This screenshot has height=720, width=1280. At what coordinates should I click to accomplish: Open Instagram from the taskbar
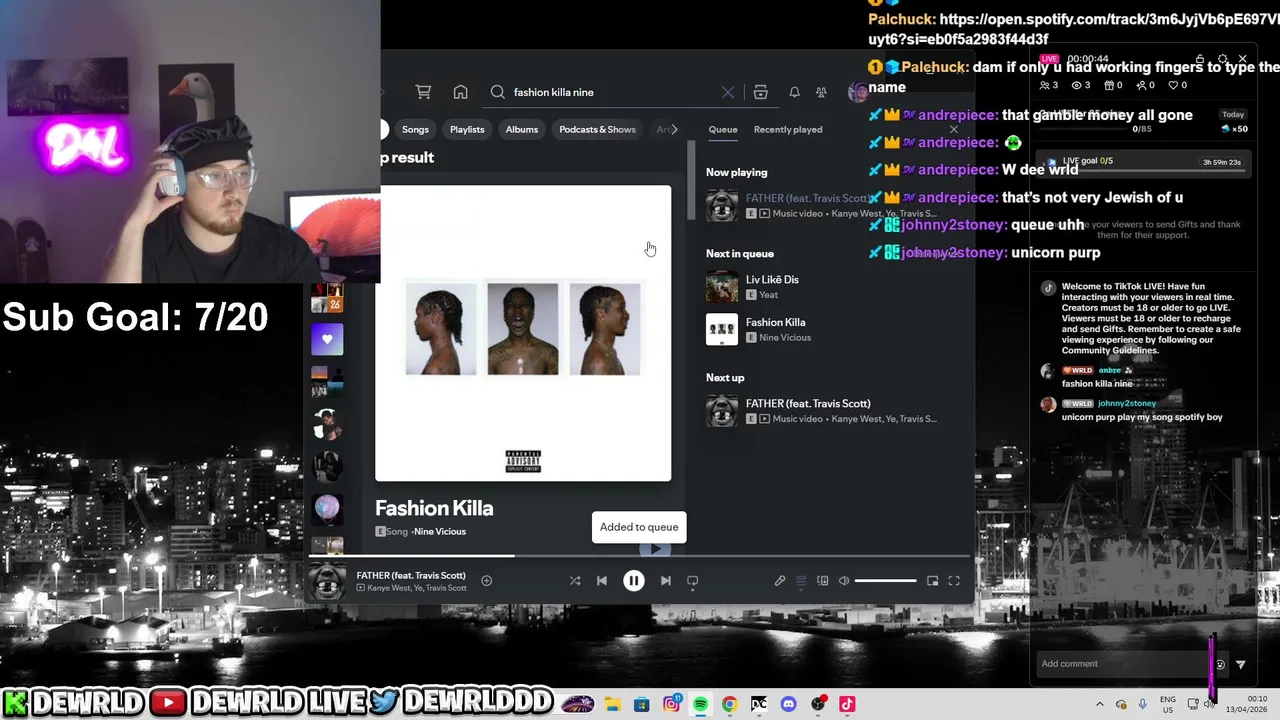671,704
